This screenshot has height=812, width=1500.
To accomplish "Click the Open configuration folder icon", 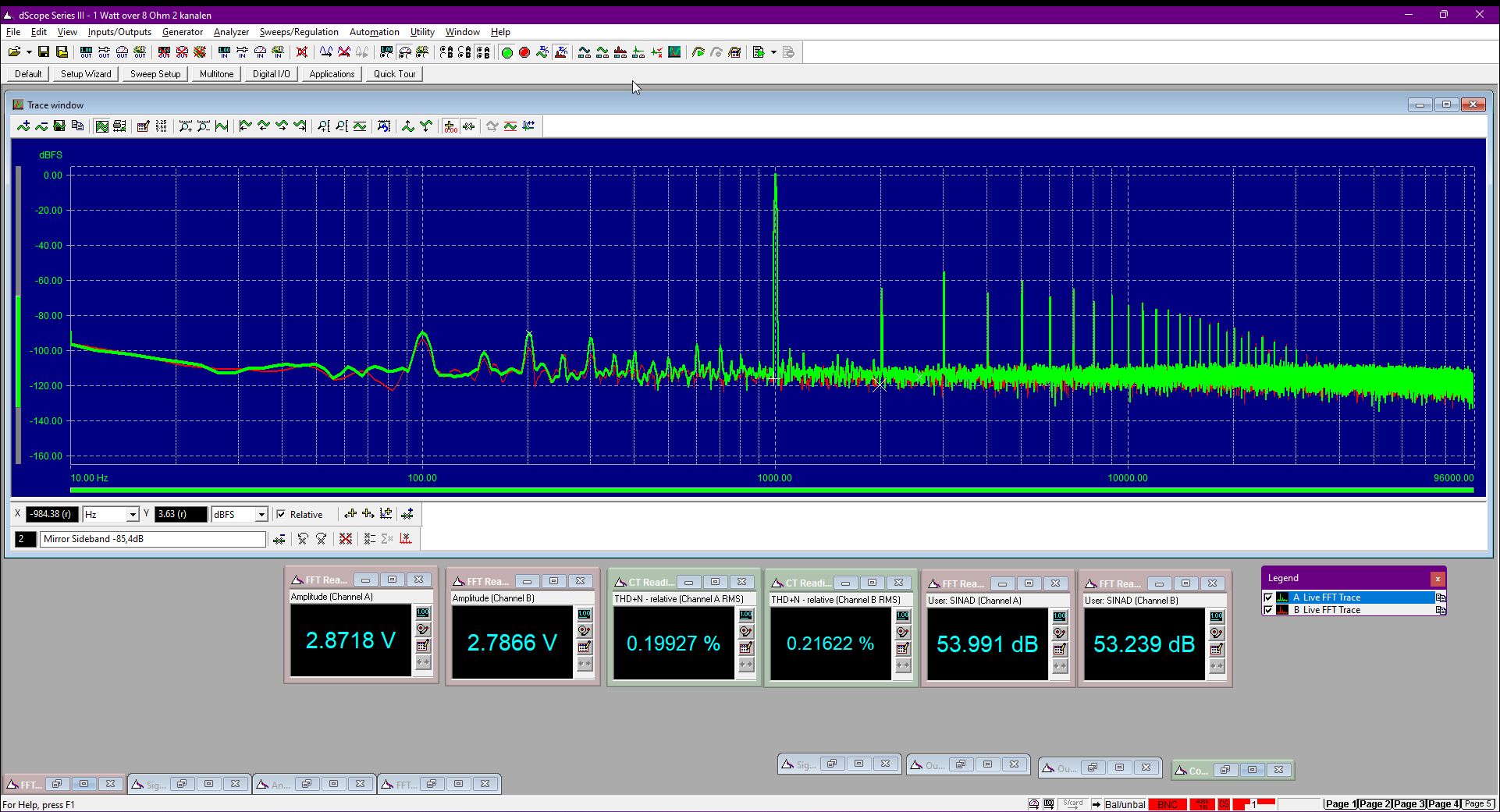I will coord(14,52).
